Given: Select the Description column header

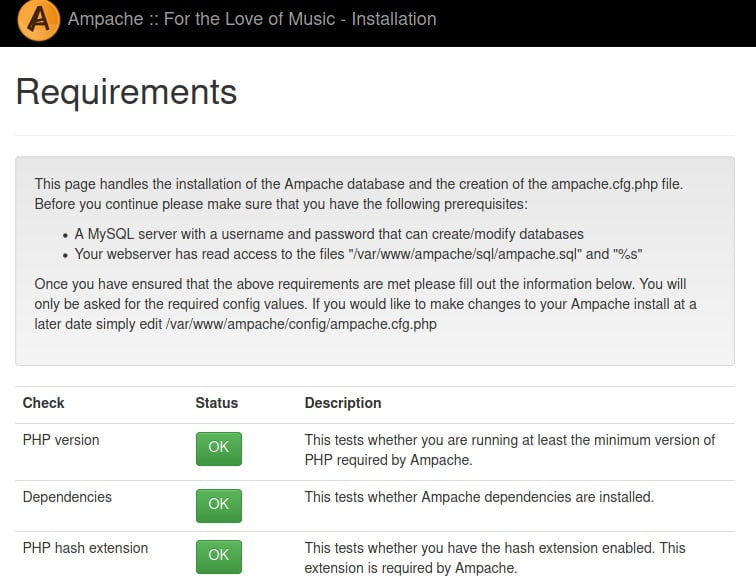Looking at the screenshot, I should coord(343,403).
